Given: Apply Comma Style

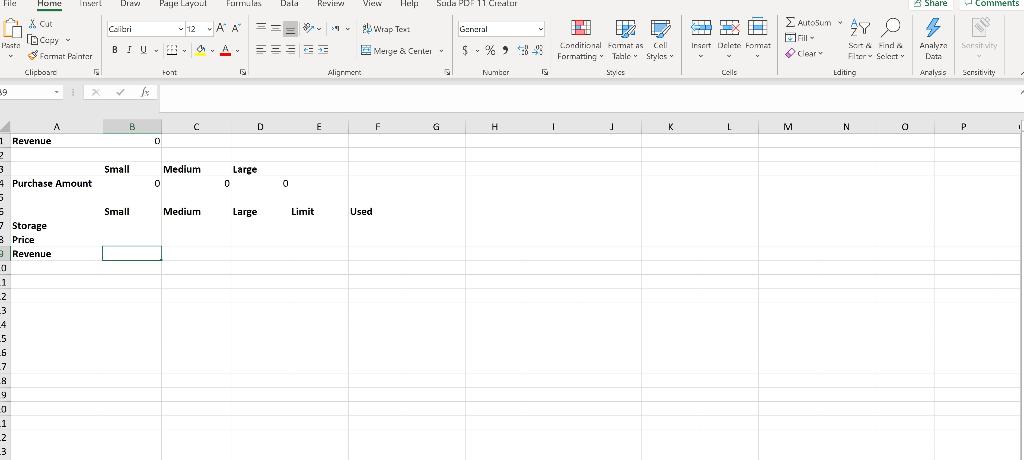Looking at the screenshot, I should 505,50.
